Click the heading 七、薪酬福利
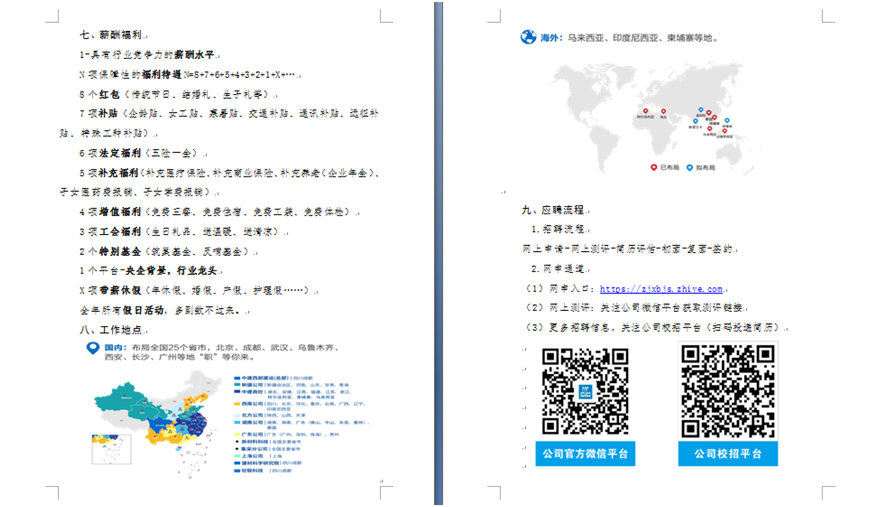This screenshot has width=869, height=507. [x=111, y=35]
